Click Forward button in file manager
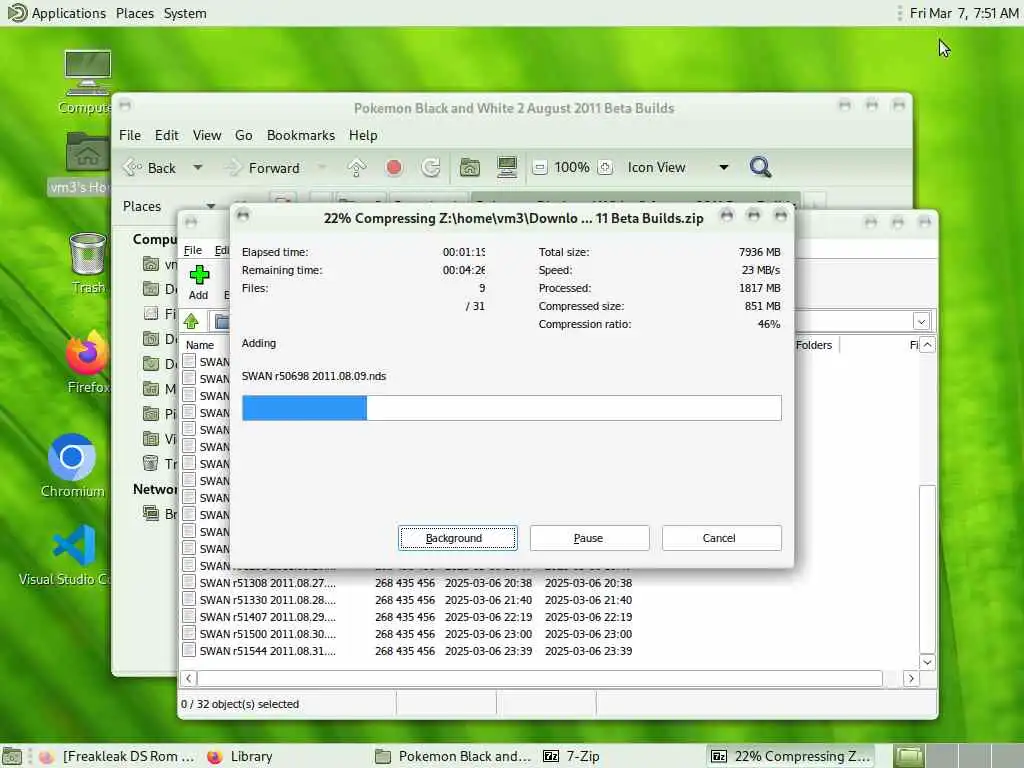The width and height of the screenshot is (1024, 768). pyautogui.click(x=262, y=168)
